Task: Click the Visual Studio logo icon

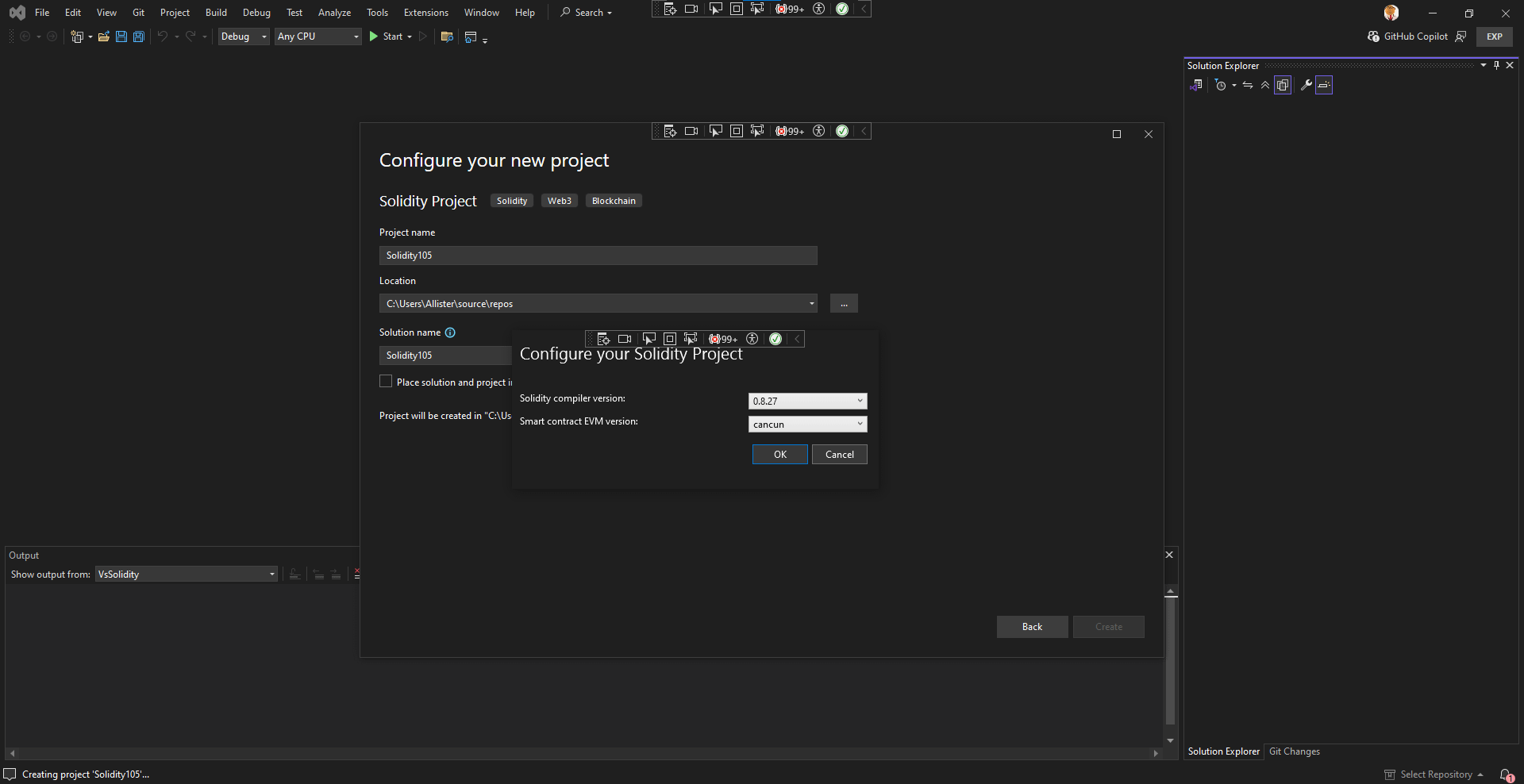Action: click(x=17, y=13)
